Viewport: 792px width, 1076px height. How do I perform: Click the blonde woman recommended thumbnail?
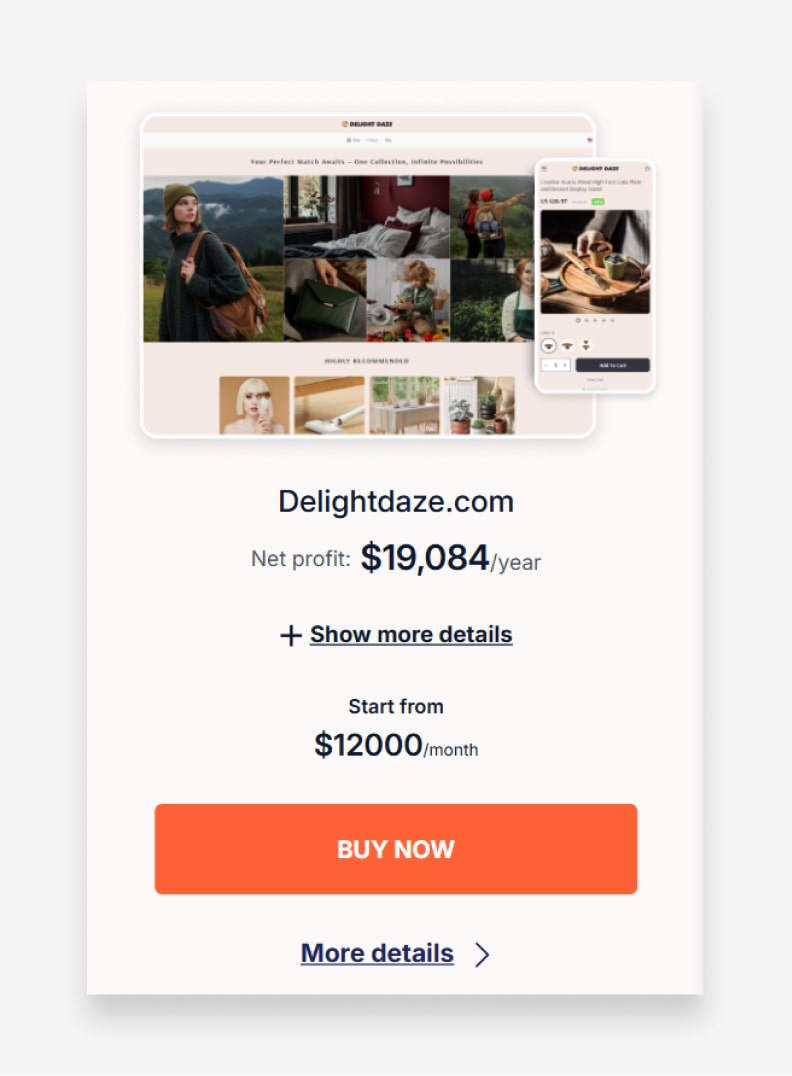click(x=254, y=405)
